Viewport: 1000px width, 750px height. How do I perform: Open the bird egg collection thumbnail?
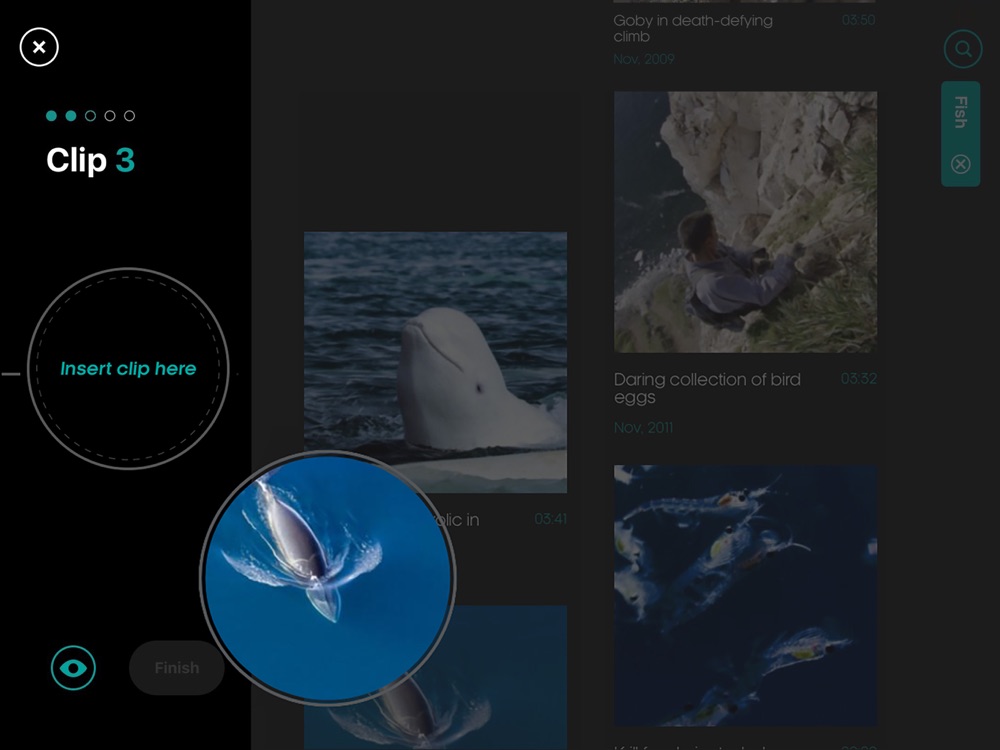tap(746, 222)
